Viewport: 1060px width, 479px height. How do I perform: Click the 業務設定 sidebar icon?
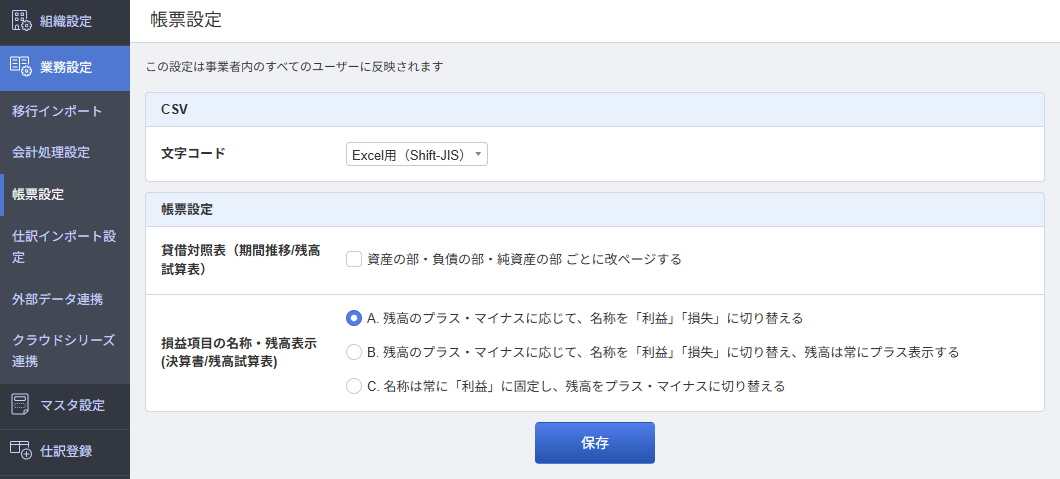21,67
